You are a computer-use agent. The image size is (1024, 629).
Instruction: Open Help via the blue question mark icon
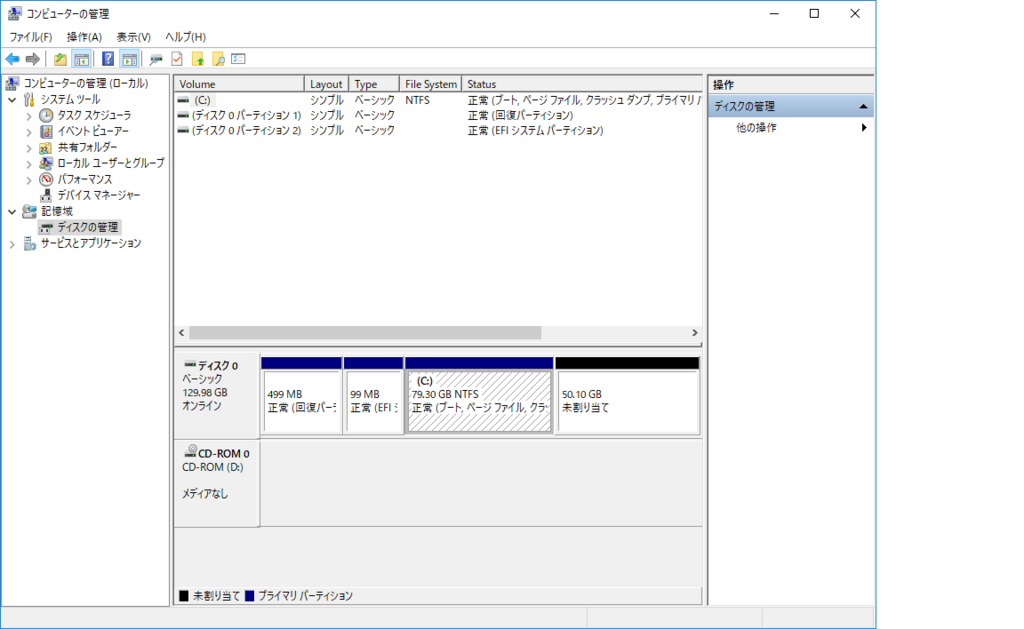[108, 59]
